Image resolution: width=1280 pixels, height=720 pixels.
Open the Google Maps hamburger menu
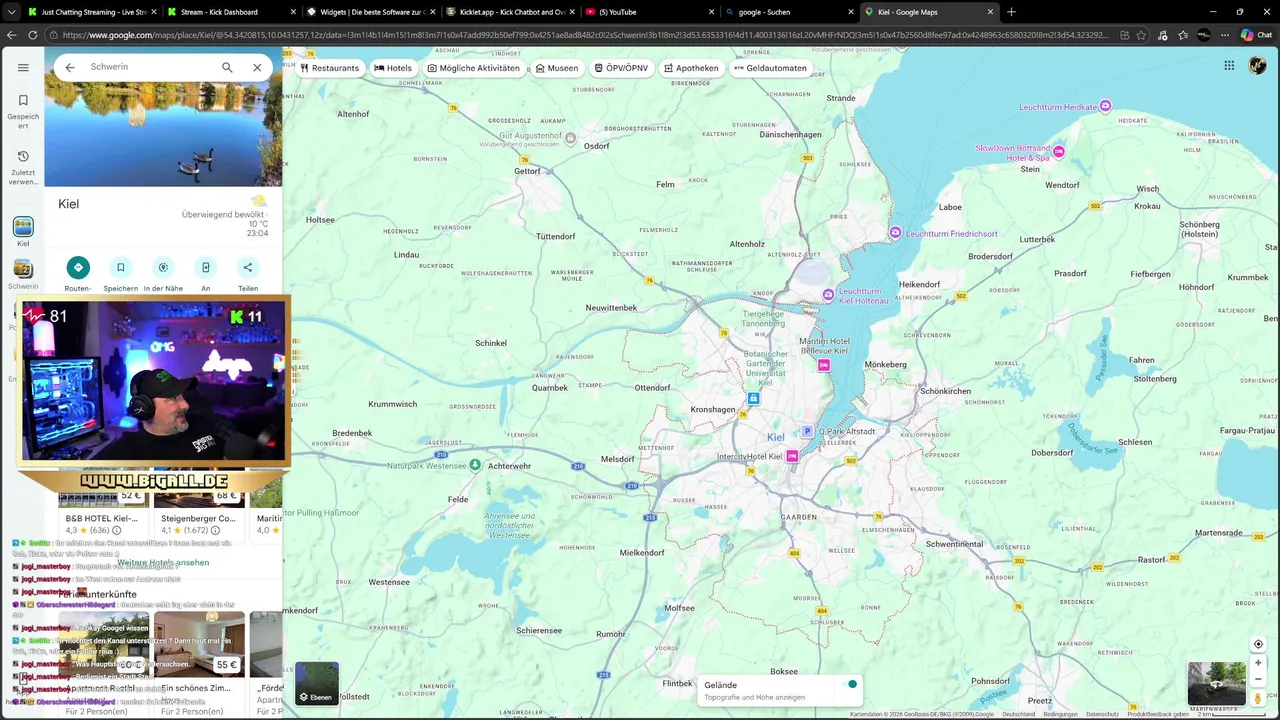[23, 67]
